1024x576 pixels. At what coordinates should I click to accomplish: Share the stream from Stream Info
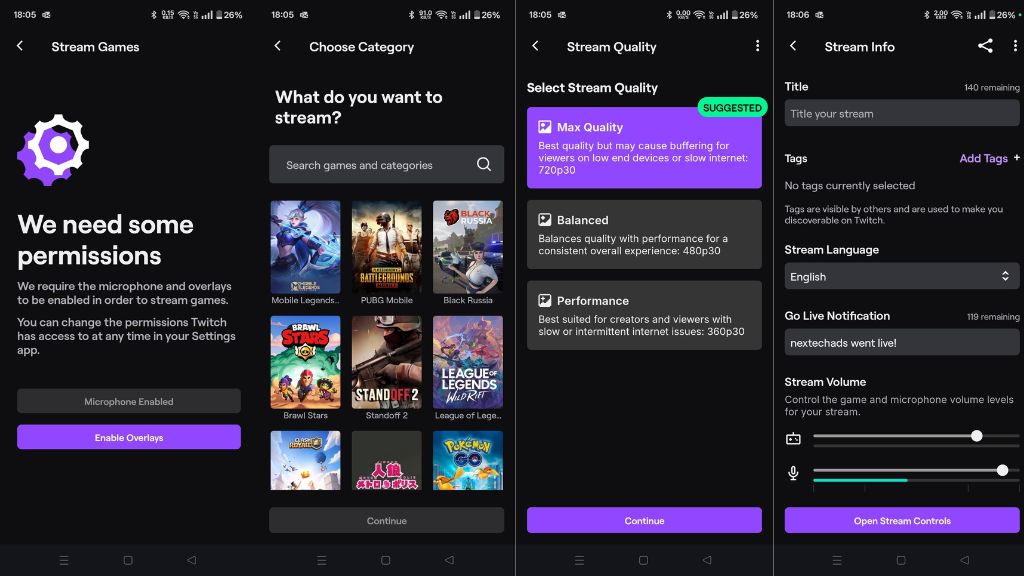tap(985, 46)
